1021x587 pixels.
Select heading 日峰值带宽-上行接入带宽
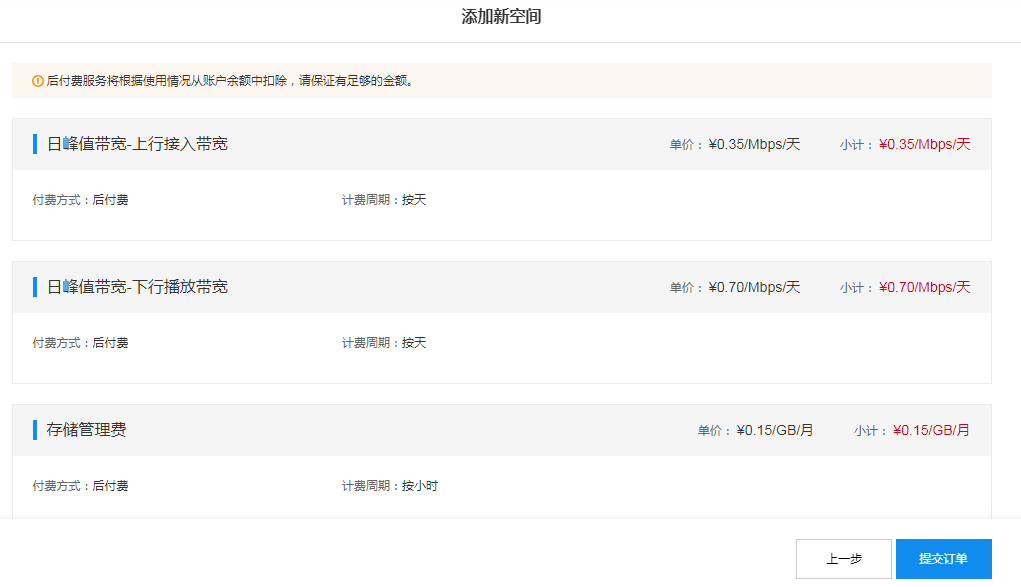point(137,144)
